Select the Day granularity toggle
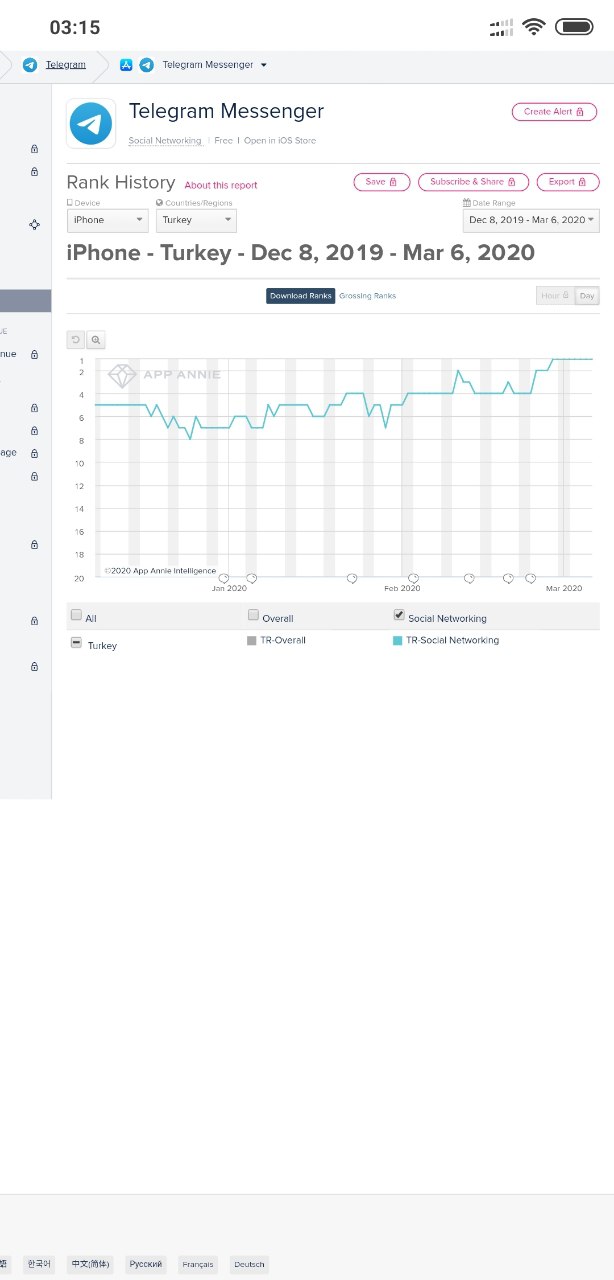614x1280 pixels. point(587,296)
